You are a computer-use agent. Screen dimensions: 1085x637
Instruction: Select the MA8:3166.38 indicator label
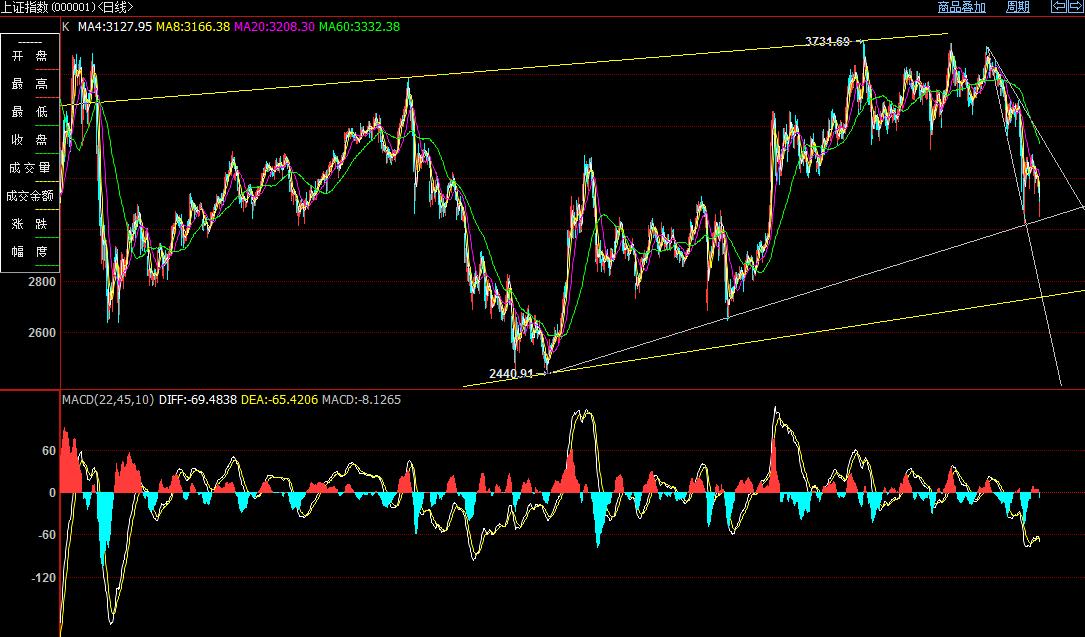pyautogui.click(x=193, y=26)
